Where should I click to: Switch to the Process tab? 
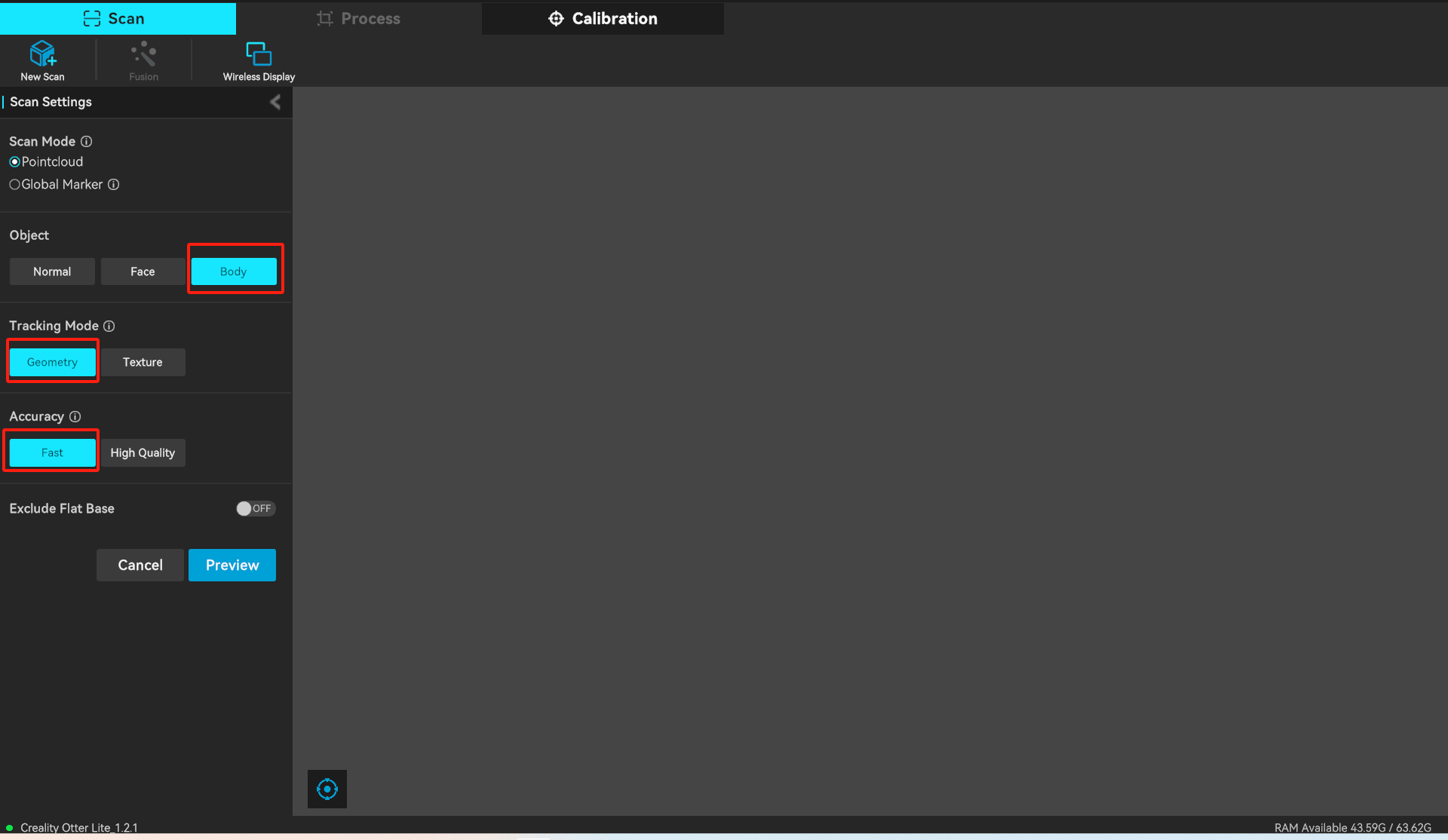(359, 18)
